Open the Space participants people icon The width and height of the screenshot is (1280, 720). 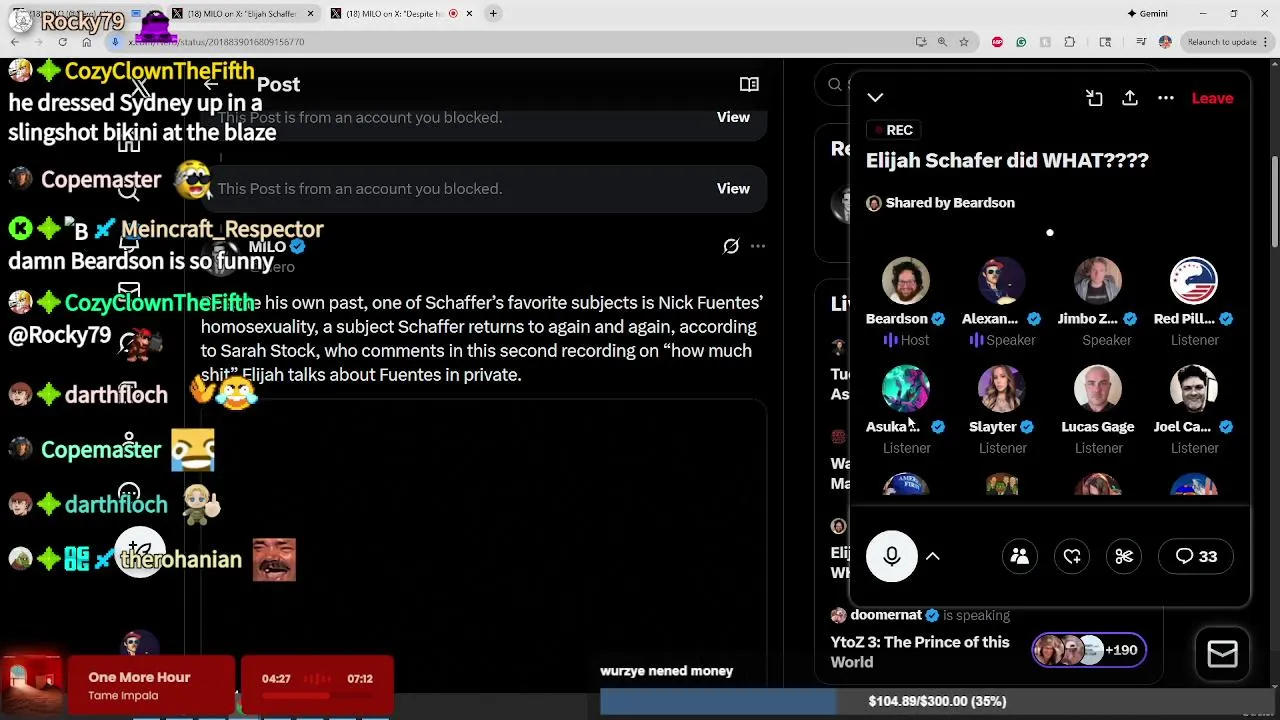click(1020, 556)
